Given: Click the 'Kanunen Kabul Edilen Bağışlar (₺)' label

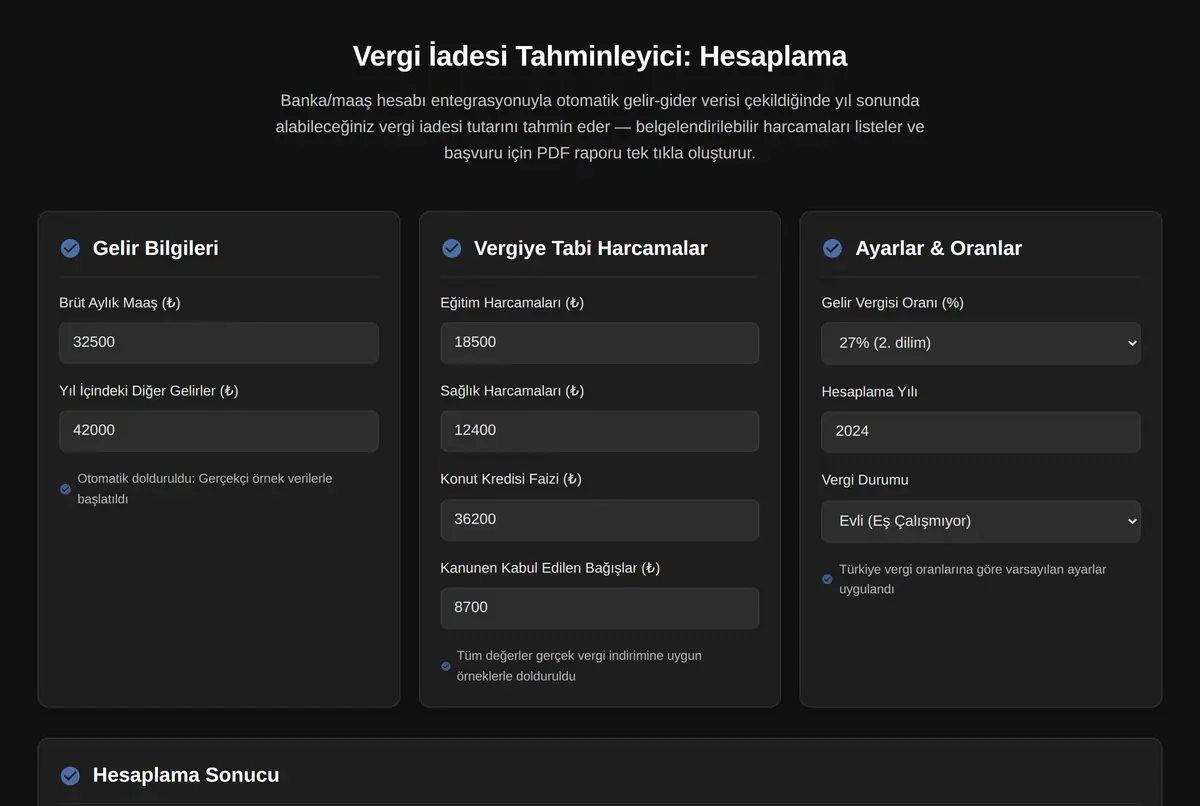Looking at the screenshot, I should (550, 568).
